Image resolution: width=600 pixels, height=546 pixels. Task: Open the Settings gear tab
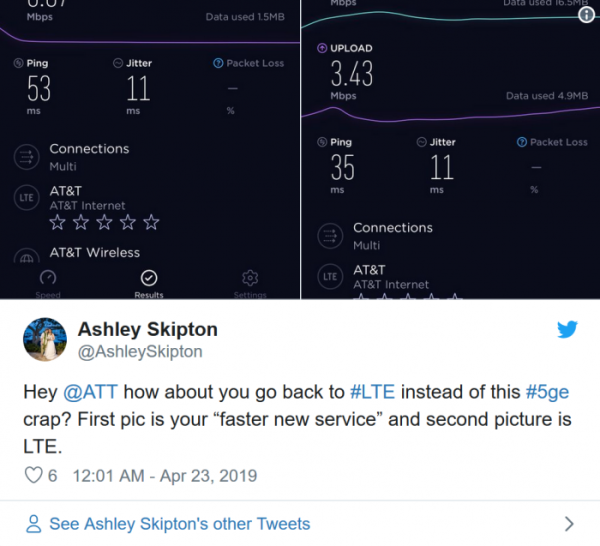coord(250,284)
